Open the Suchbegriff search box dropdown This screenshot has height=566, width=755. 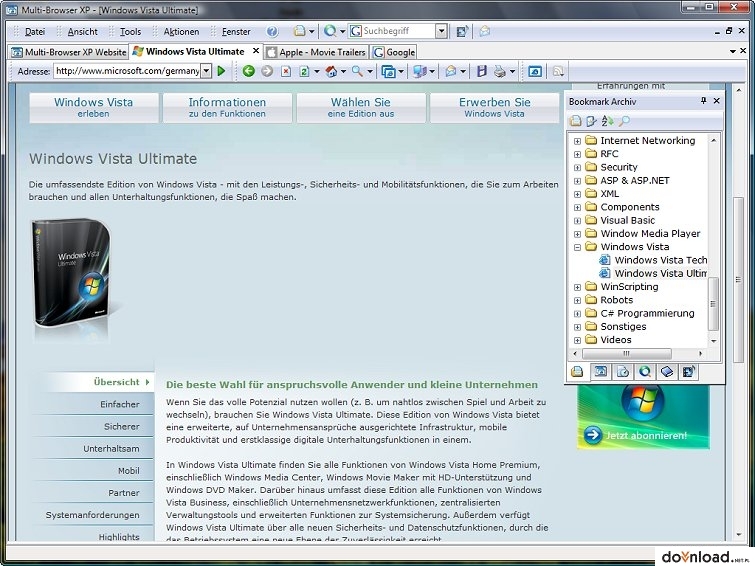[x=442, y=31]
